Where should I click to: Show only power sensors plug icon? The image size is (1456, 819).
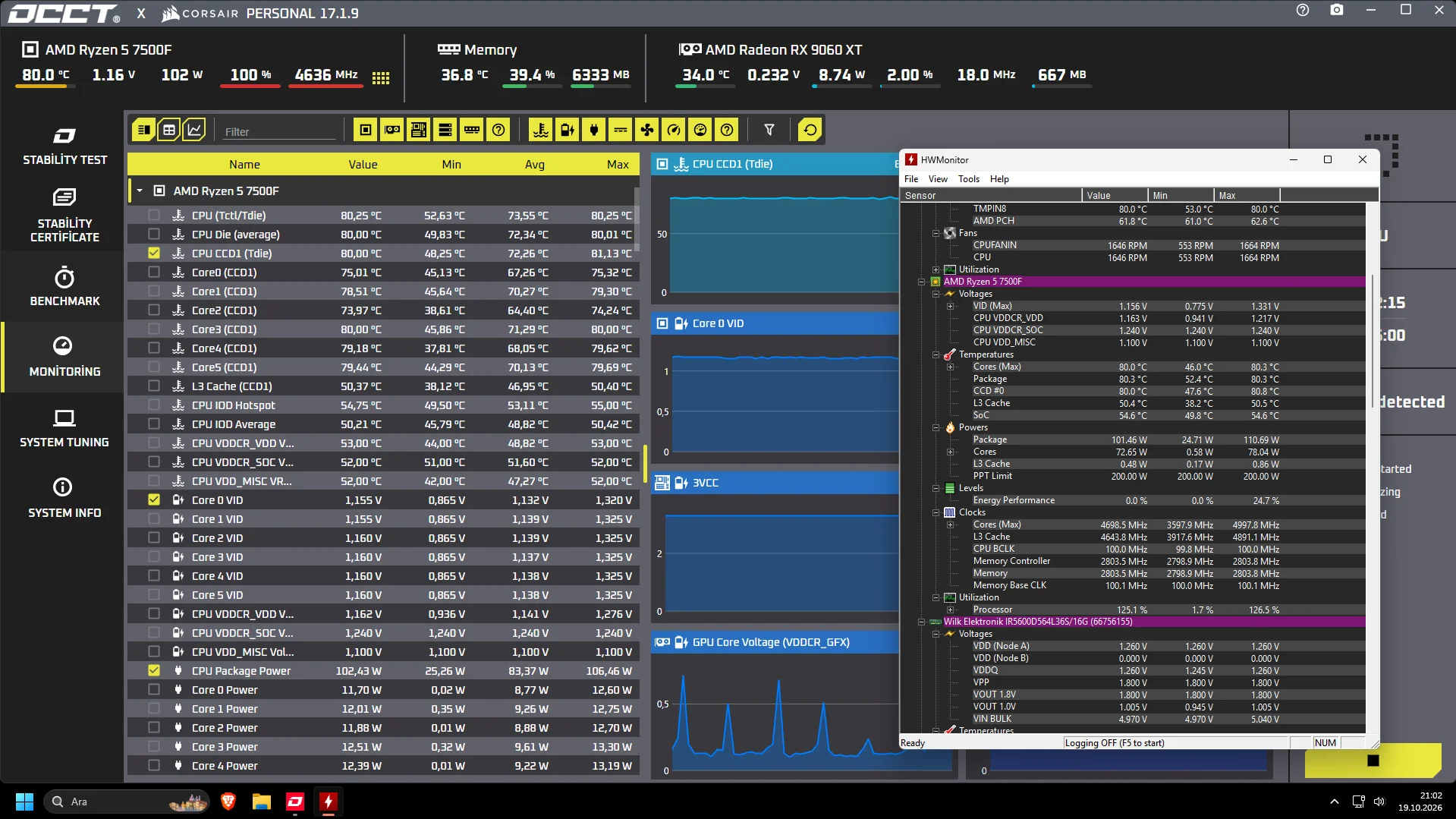(x=594, y=130)
